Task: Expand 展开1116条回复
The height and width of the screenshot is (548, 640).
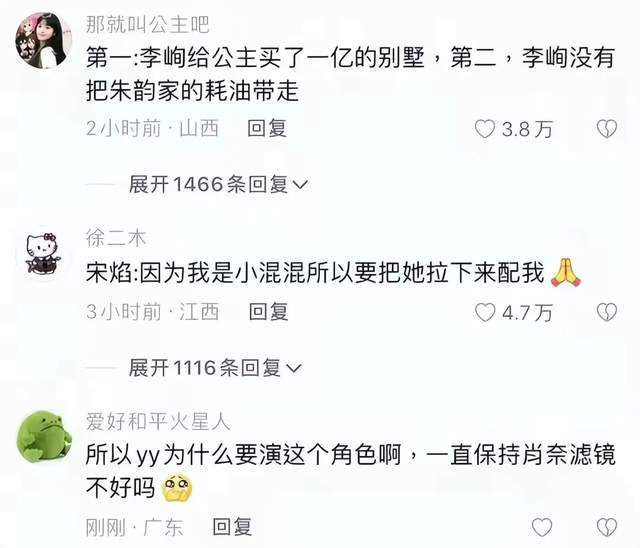Action: pos(215,368)
